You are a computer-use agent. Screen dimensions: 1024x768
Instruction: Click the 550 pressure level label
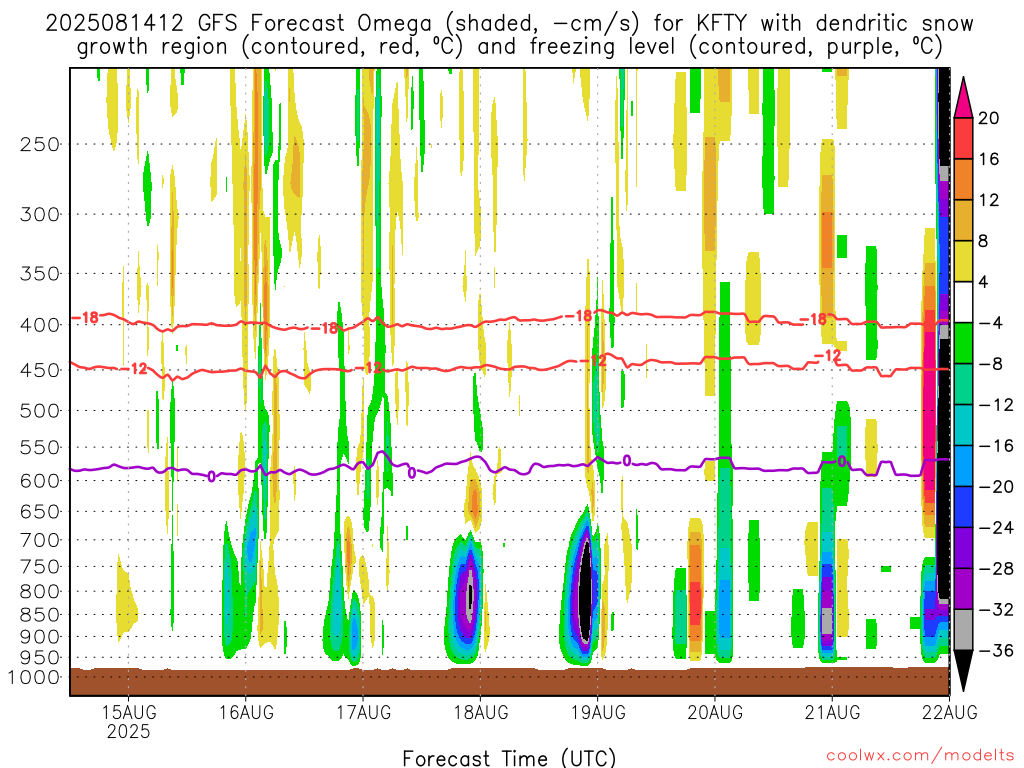tap(40, 447)
